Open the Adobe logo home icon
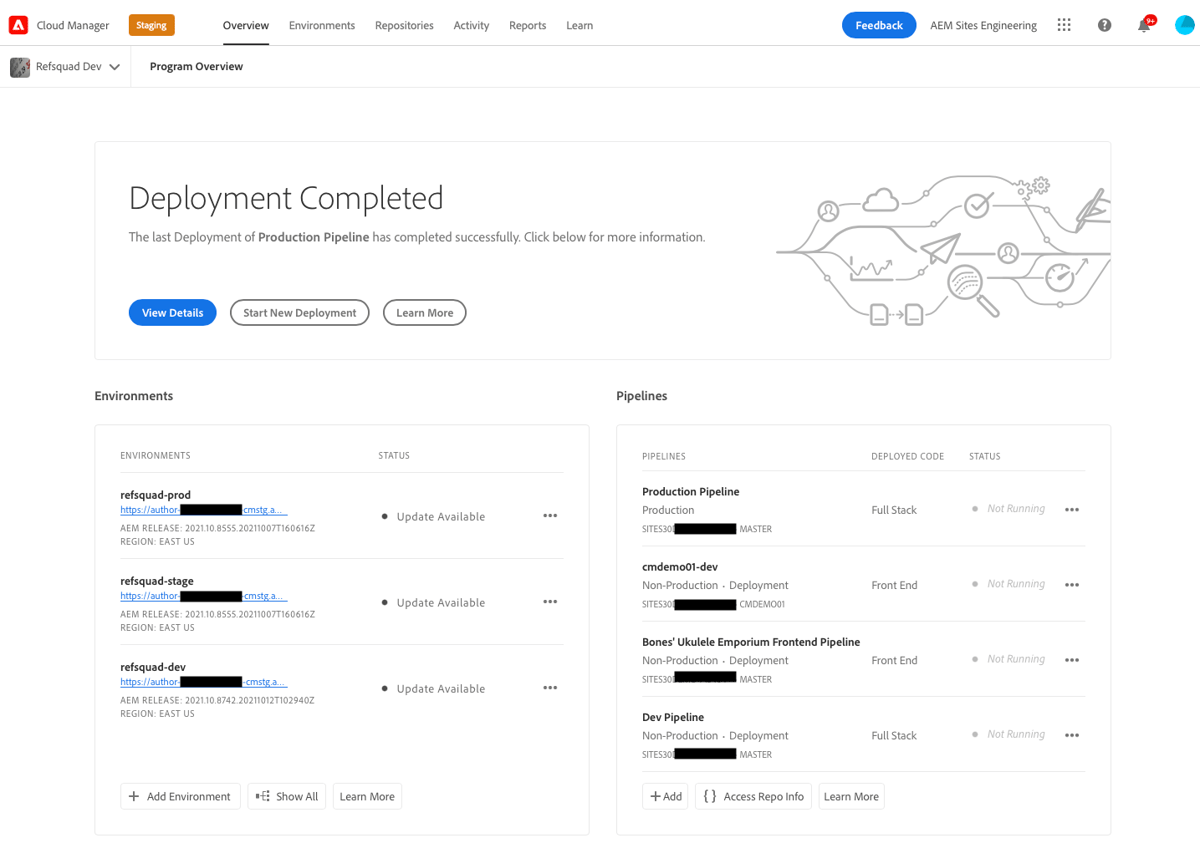The width and height of the screenshot is (1200, 843). (16, 24)
